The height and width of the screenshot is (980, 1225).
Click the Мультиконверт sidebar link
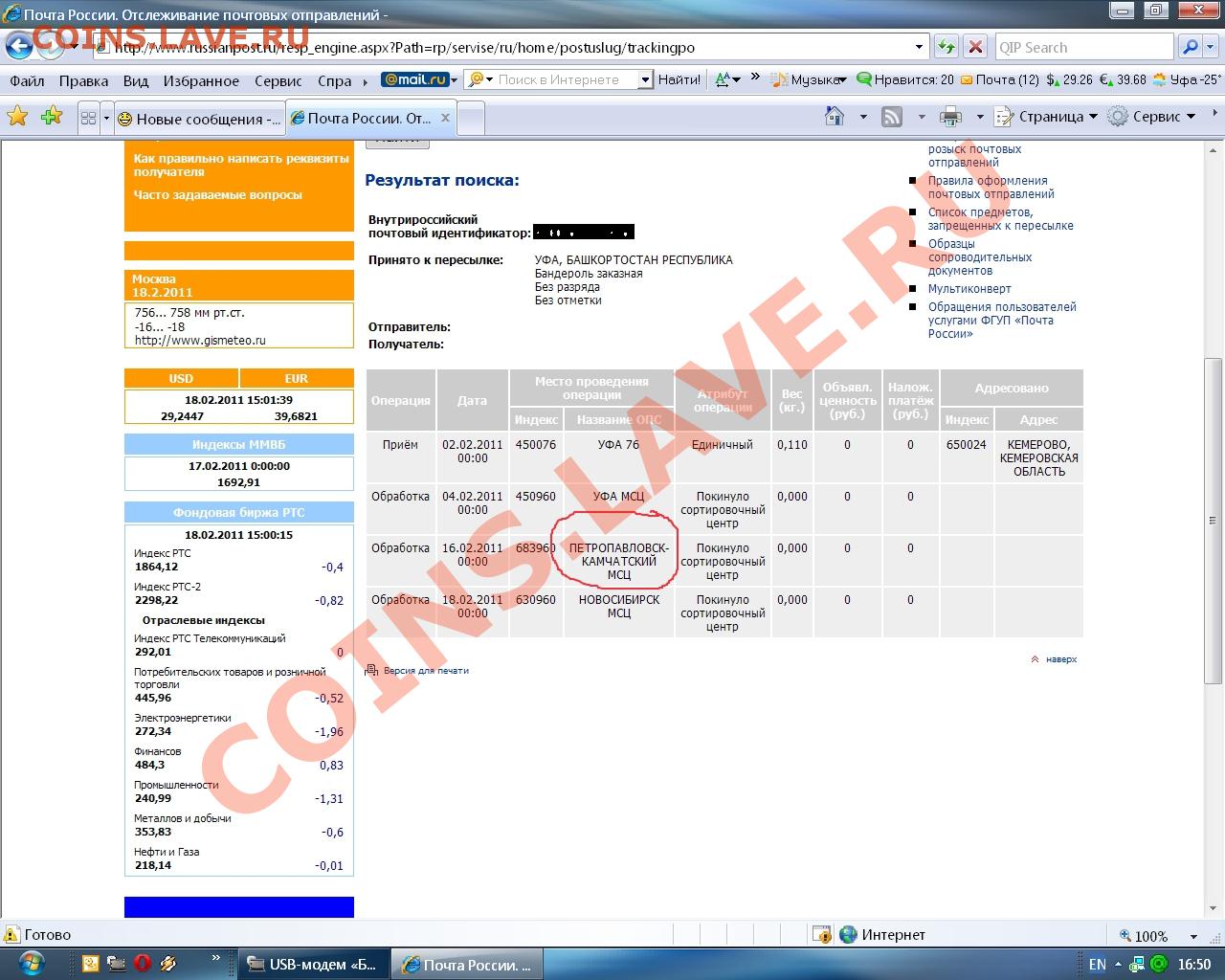click(x=969, y=289)
